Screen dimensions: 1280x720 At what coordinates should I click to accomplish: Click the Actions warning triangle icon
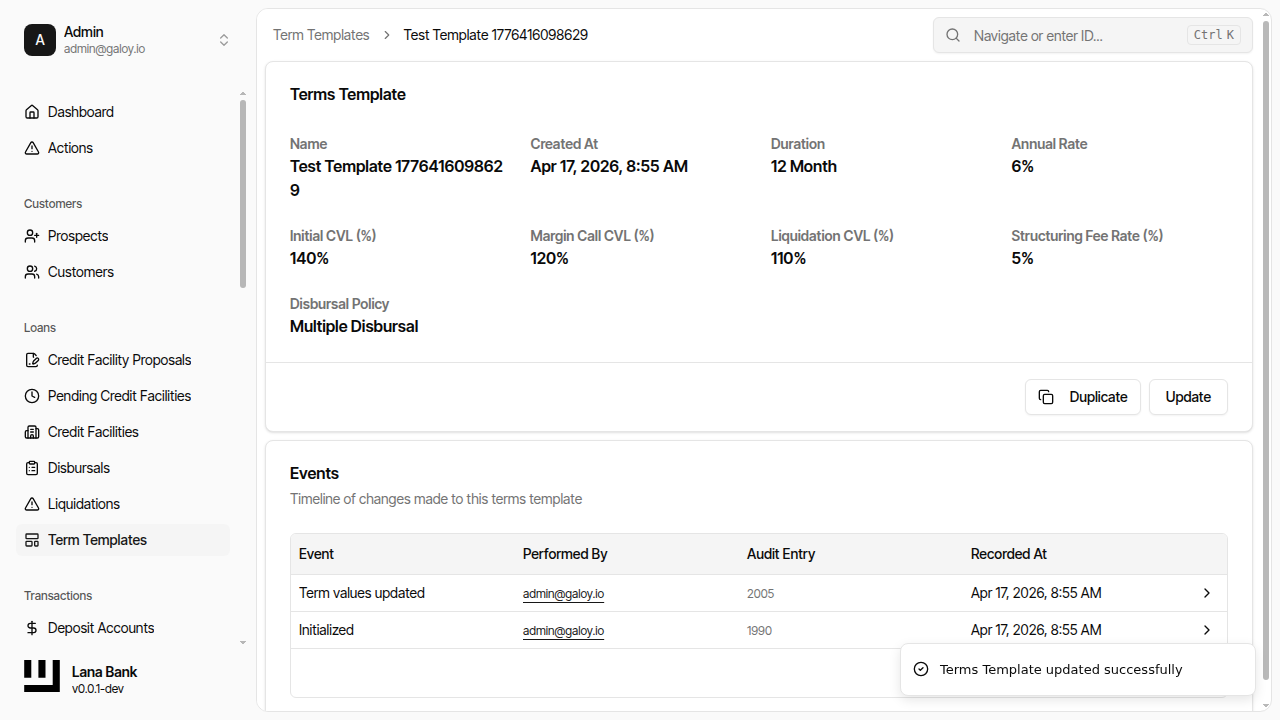(x=32, y=148)
